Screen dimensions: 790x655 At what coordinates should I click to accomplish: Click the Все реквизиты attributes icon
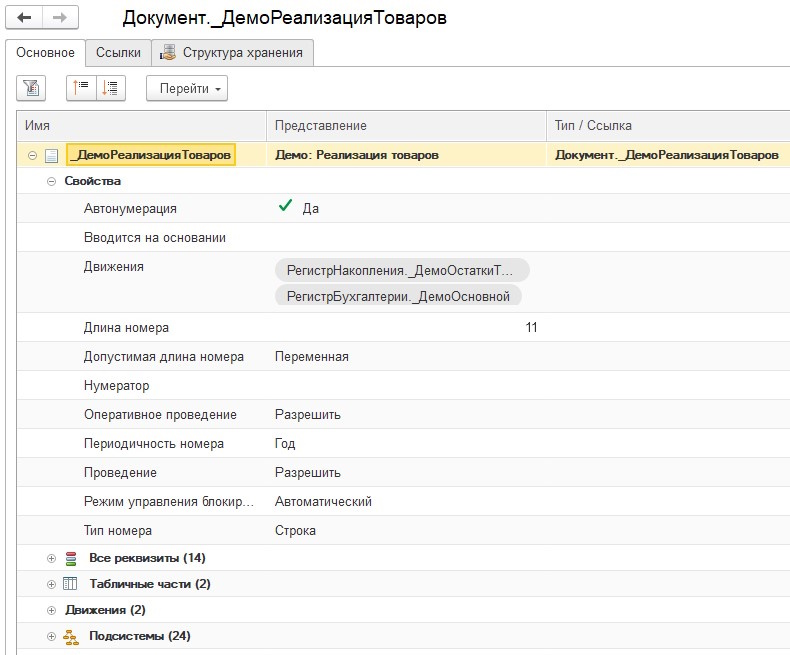71,558
